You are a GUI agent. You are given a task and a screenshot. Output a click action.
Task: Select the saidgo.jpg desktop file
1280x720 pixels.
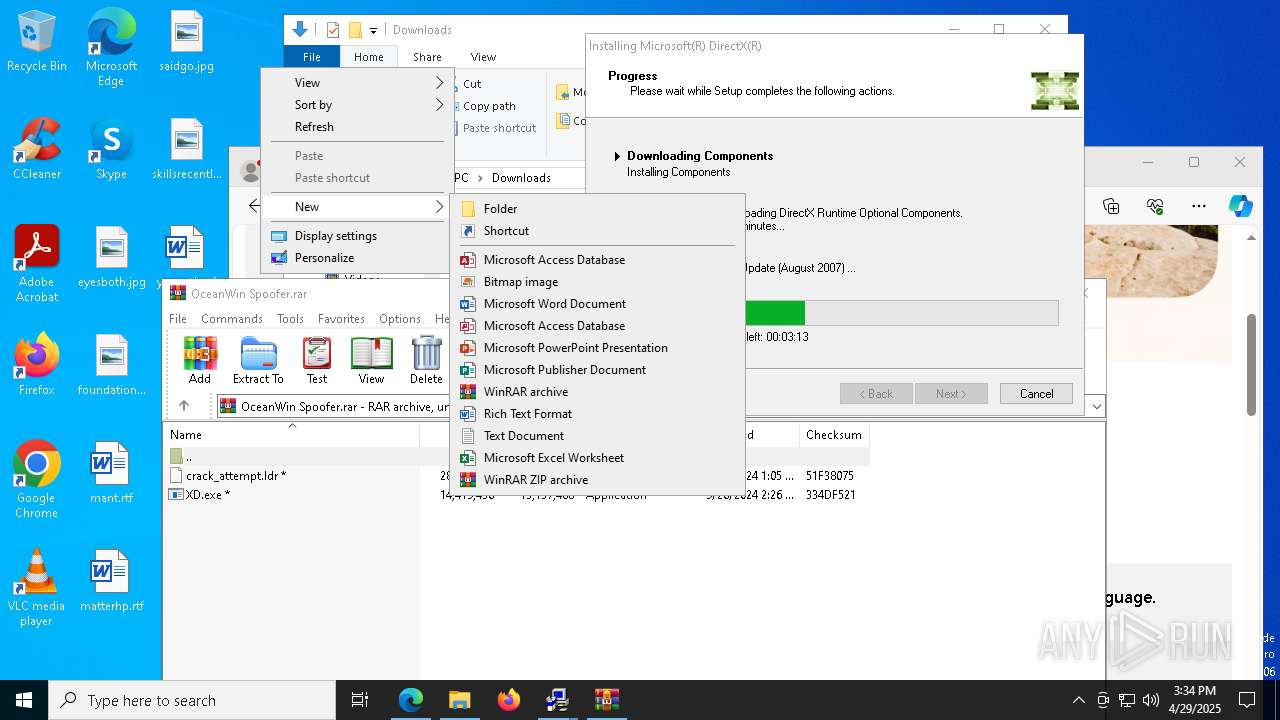coord(187,42)
